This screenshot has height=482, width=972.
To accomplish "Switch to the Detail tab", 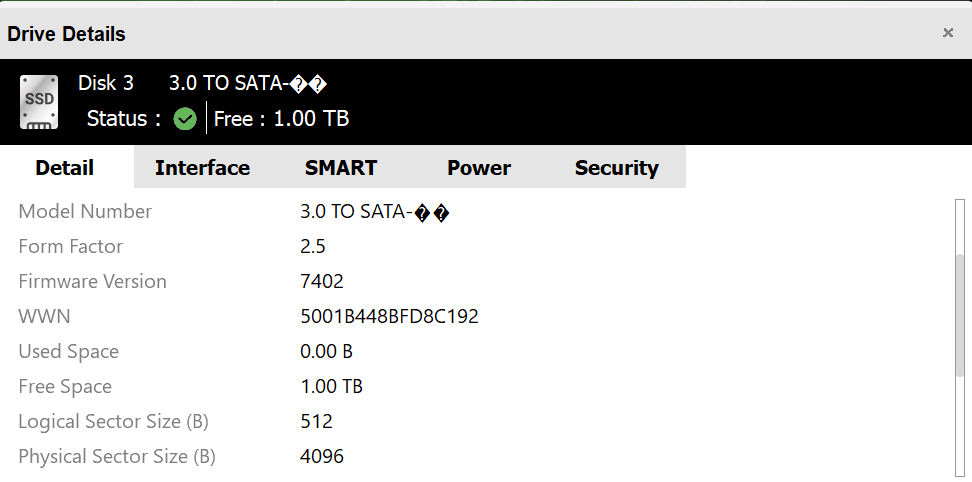I will tap(65, 168).
